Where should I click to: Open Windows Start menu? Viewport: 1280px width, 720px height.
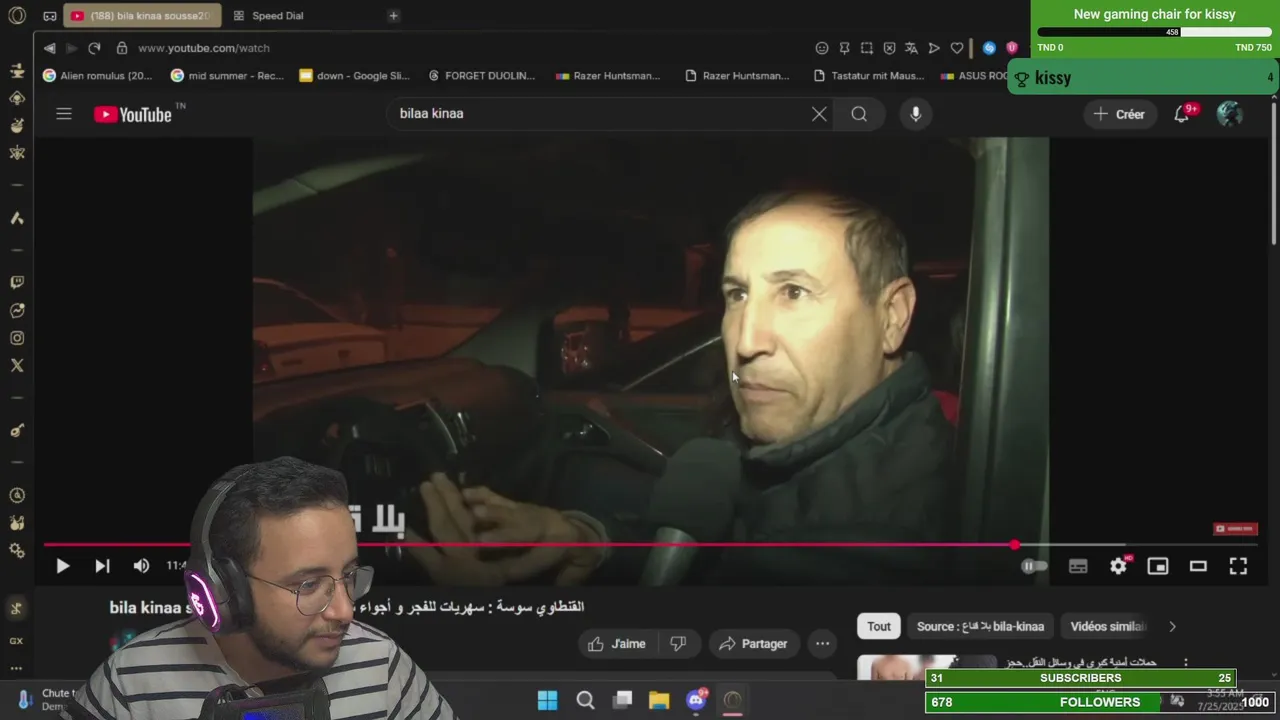click(x=547, y=700)
